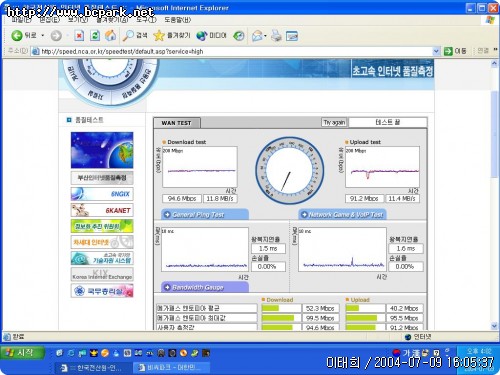Viewport: 500px width, 375px height.
Task: Click the Back (뒤로) arrow button
Action: click(23, 35)
